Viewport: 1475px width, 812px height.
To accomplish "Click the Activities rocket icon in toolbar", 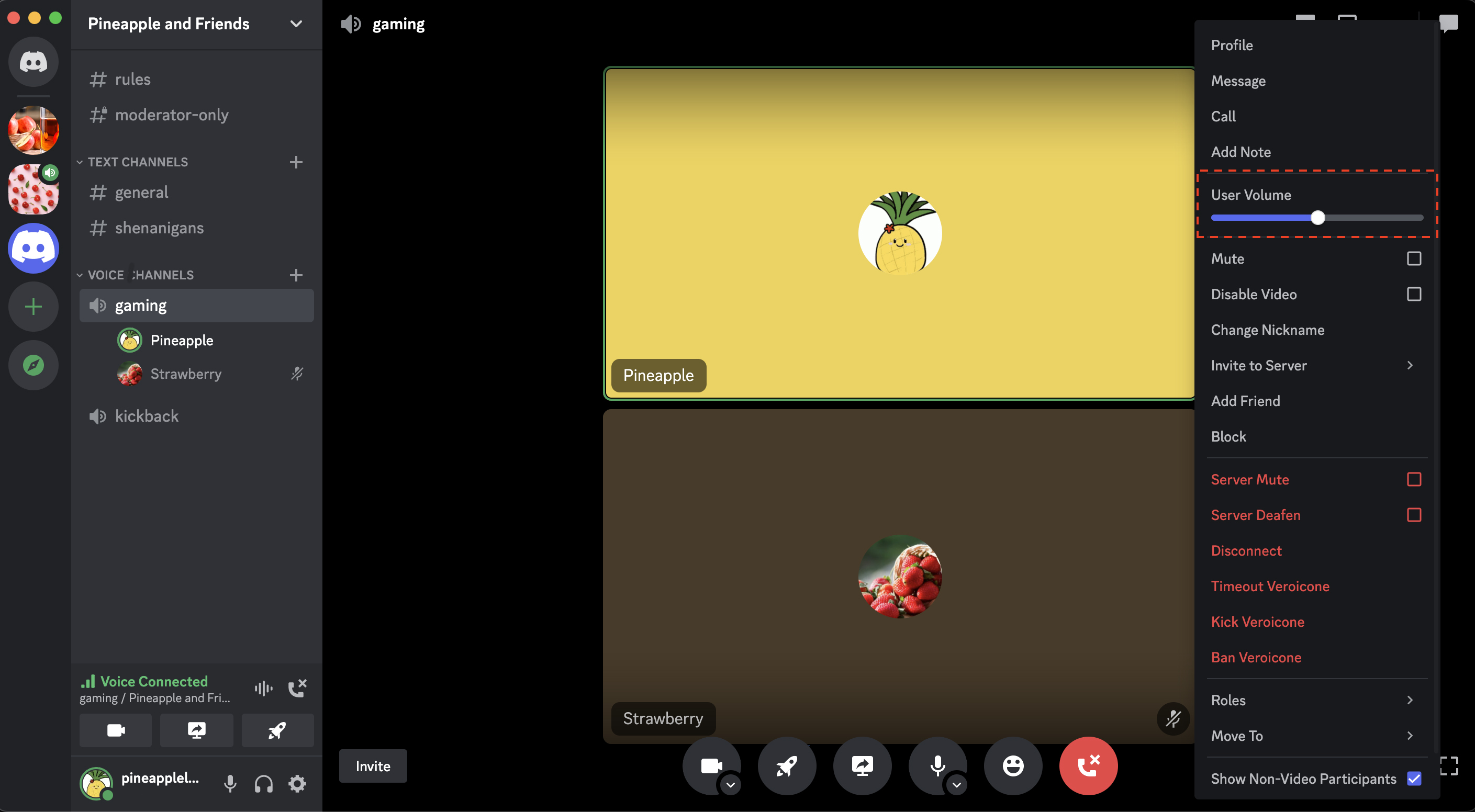I will pyautogui.click(x=786, y=766).
